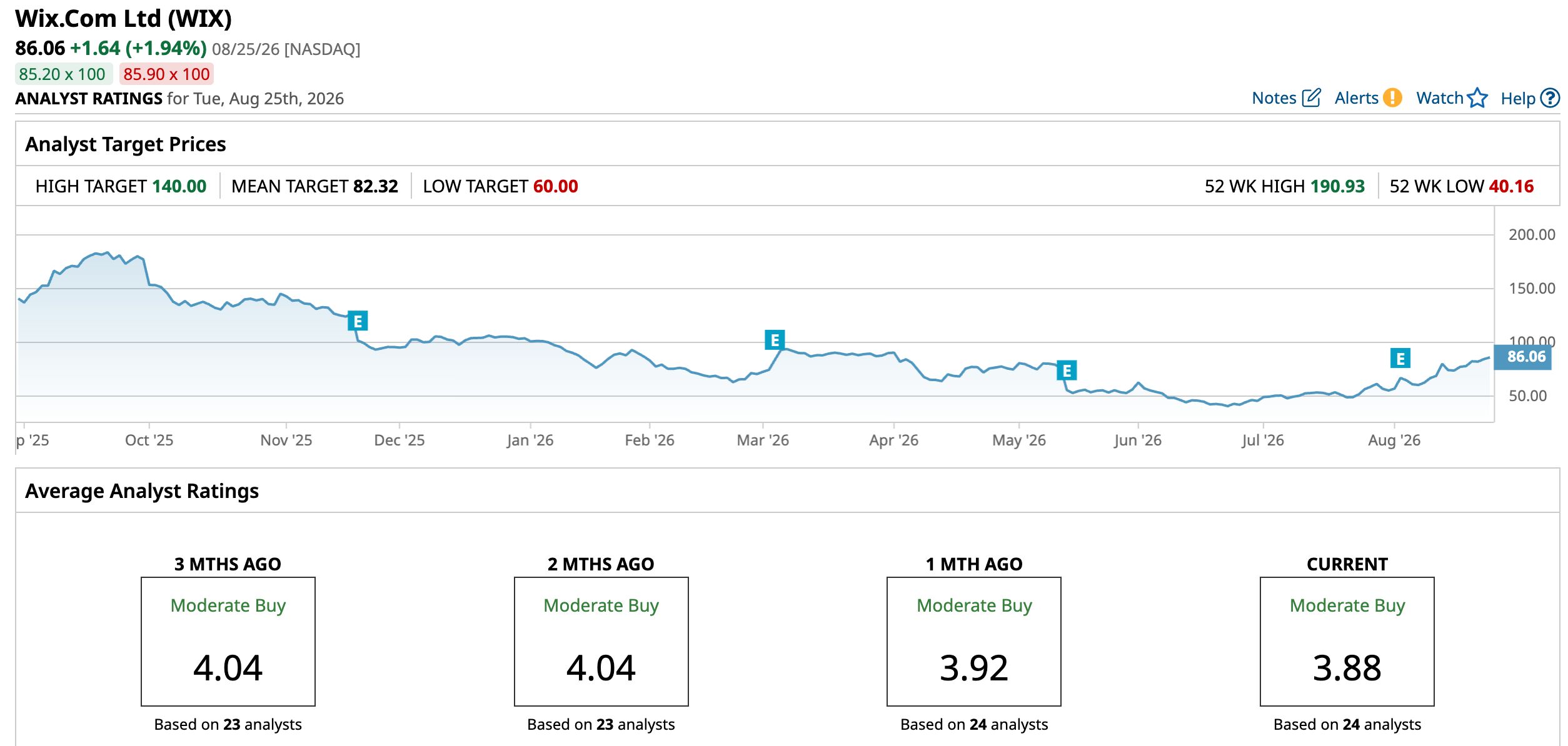Image resolution: width=1568 pixels, height=746 pixels.
Task: Click the 1 MTH AGO label
Action: 974,564
